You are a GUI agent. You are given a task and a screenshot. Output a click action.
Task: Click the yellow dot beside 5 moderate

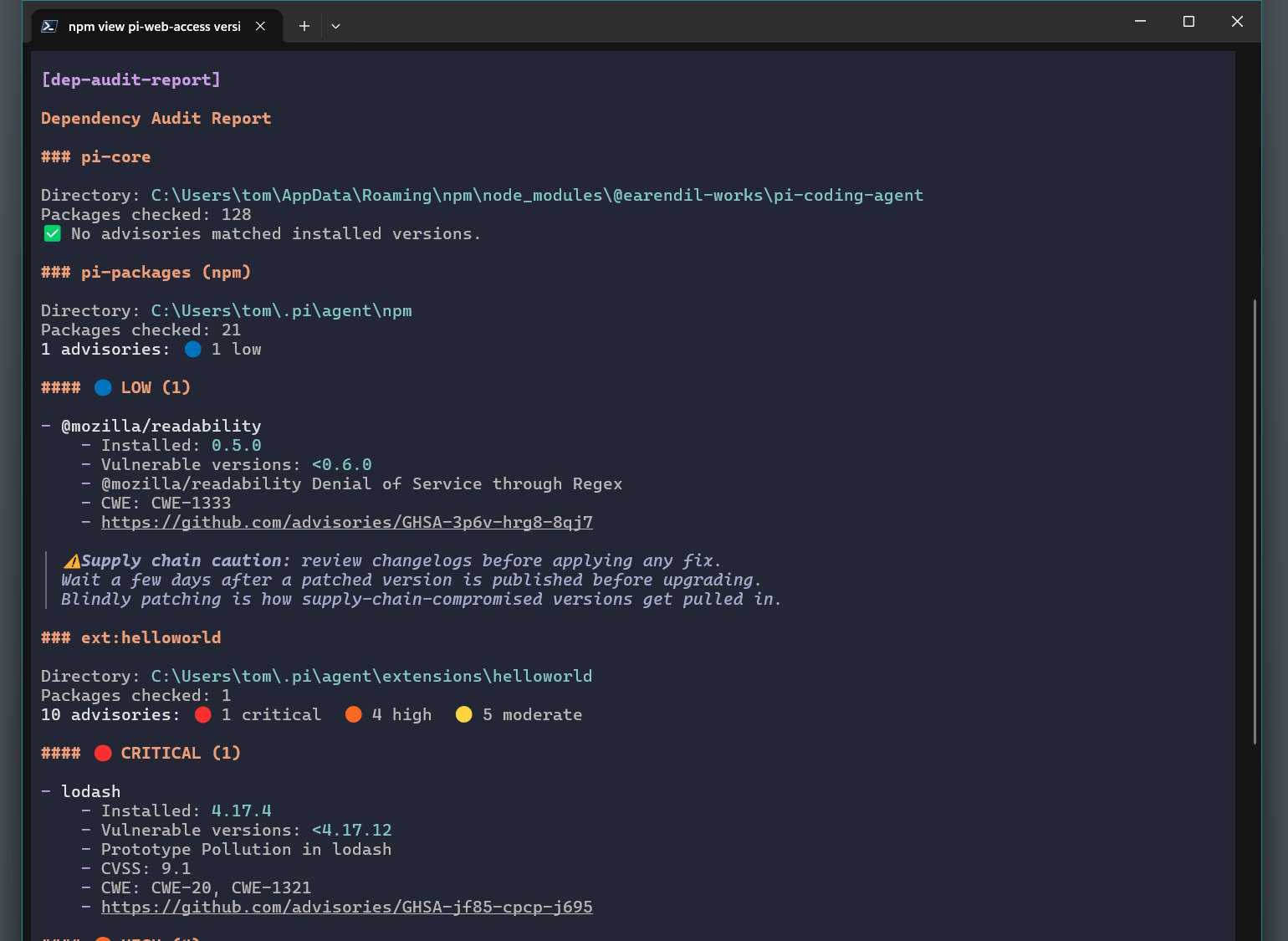click(x=464, y=714)
